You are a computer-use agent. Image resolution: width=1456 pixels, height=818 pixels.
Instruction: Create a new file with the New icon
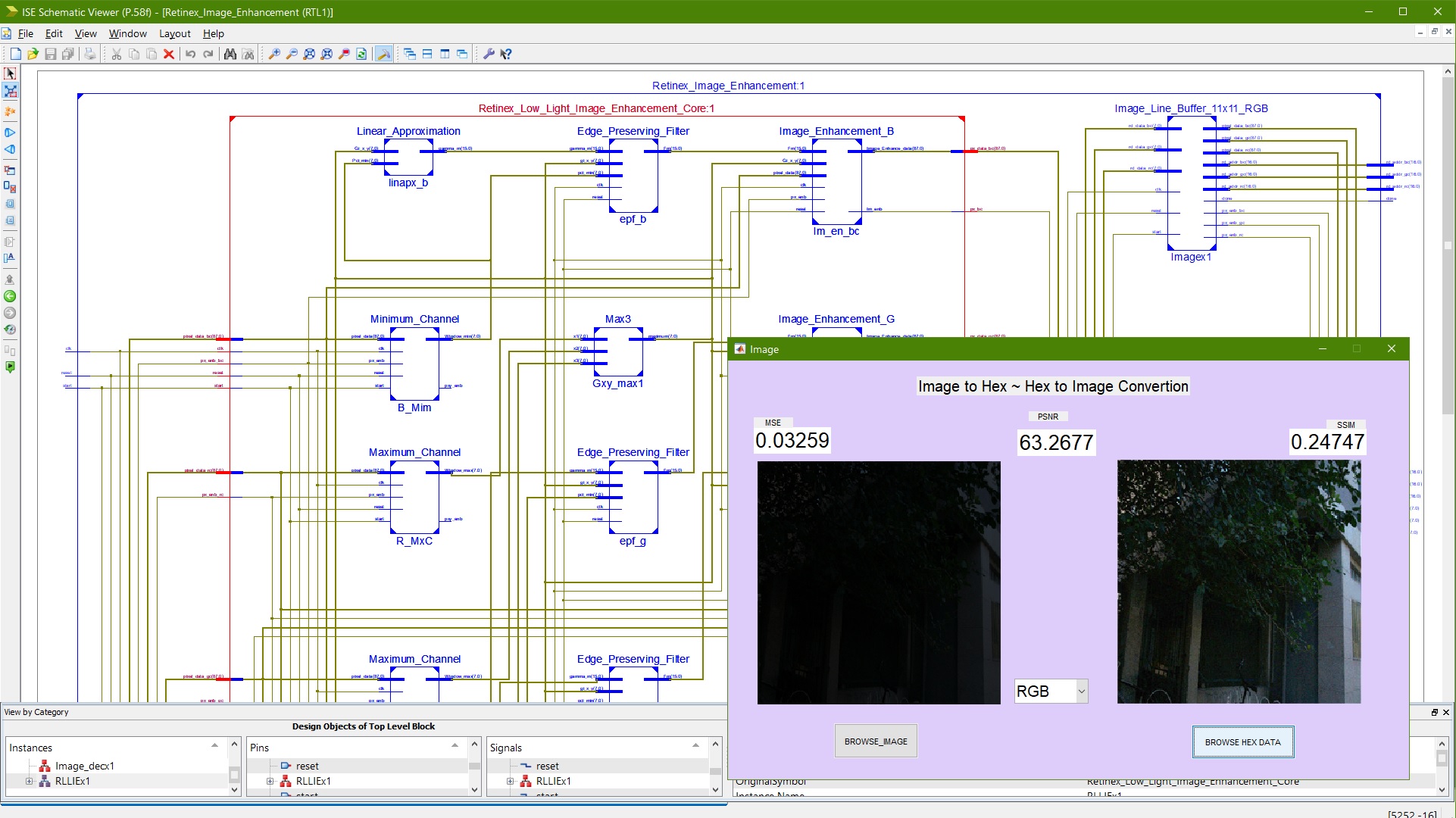click(x=15, y=54)
